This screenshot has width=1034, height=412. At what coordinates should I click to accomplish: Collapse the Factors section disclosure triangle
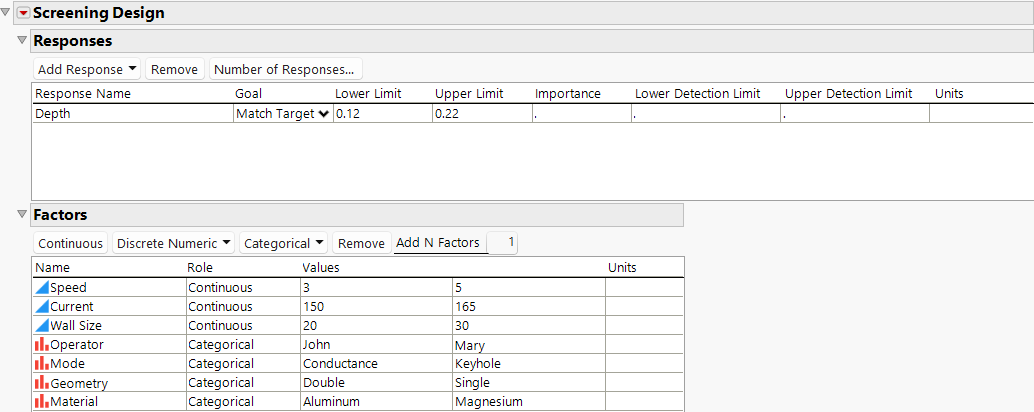[x=23, y=214]
